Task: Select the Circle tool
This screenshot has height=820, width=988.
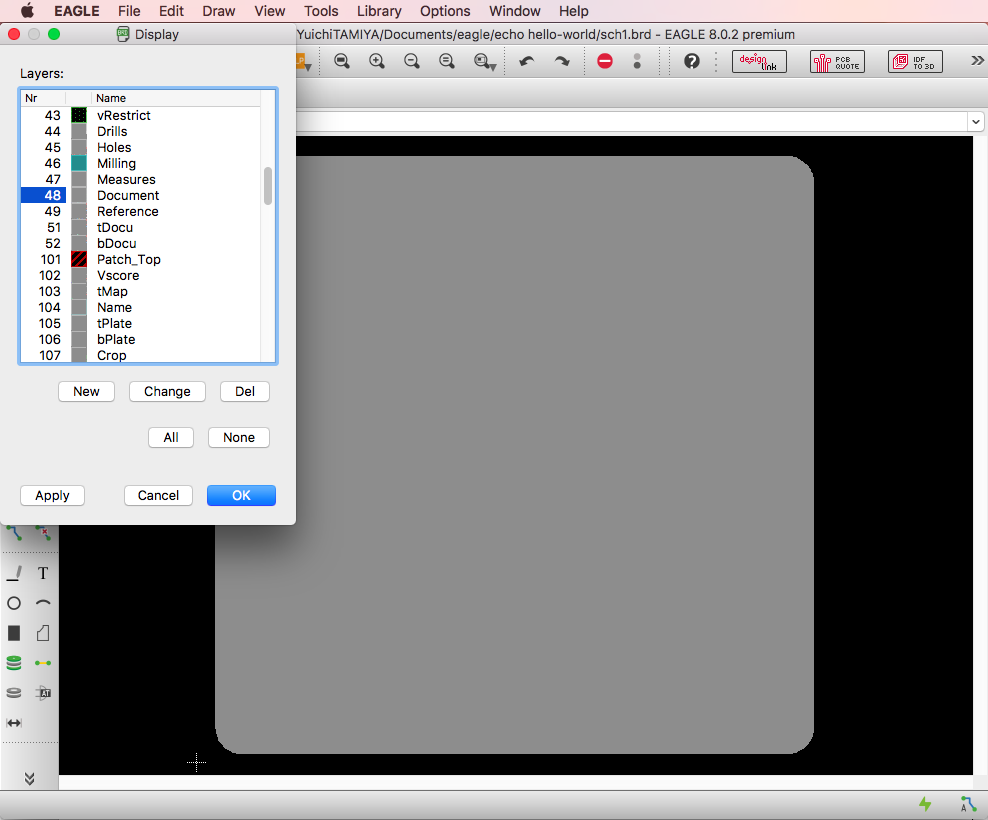Action: pyautogui.click(x=14, y=603)
